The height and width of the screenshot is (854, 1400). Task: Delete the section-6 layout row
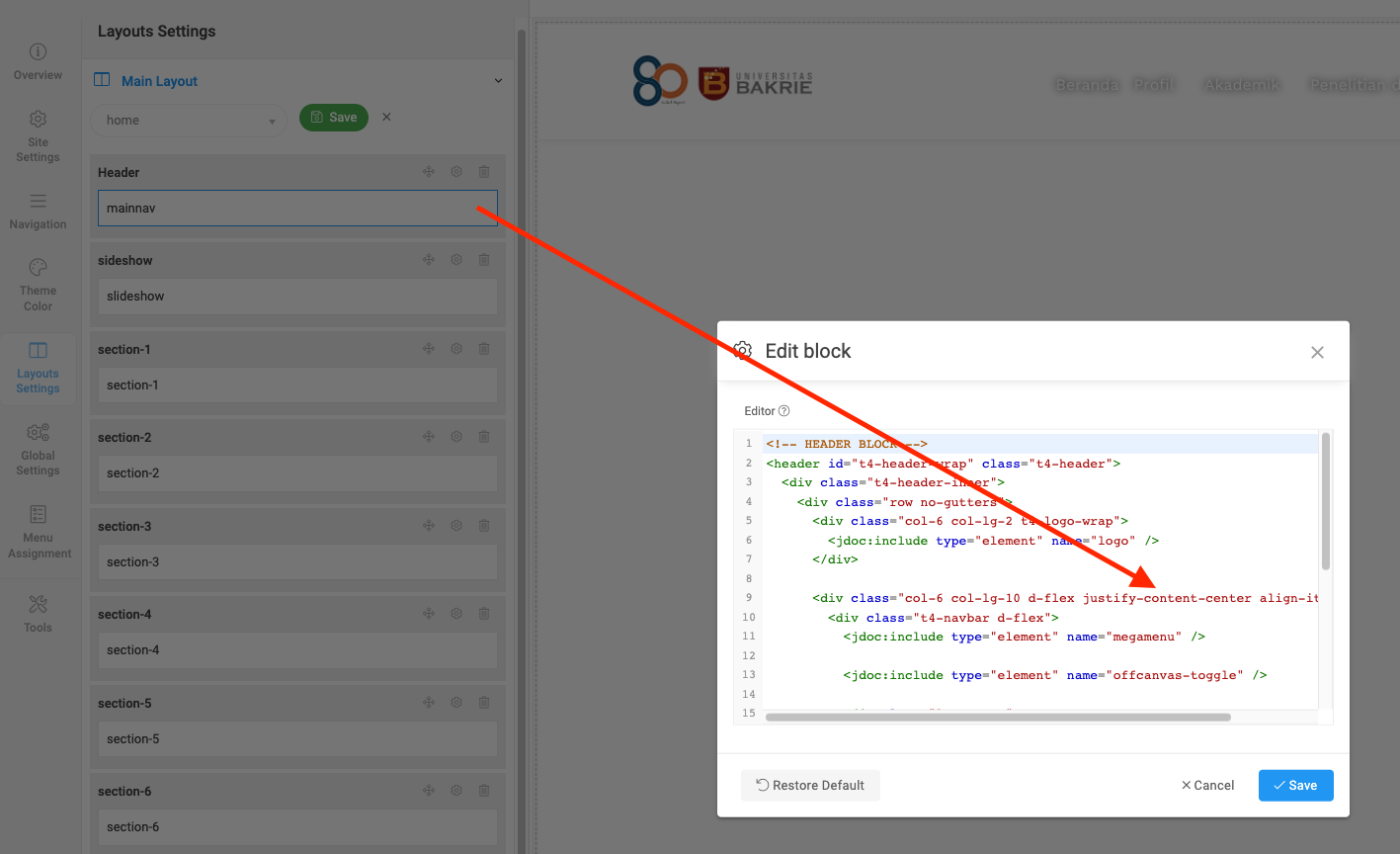pyautogui.click(x=484, y=791)
